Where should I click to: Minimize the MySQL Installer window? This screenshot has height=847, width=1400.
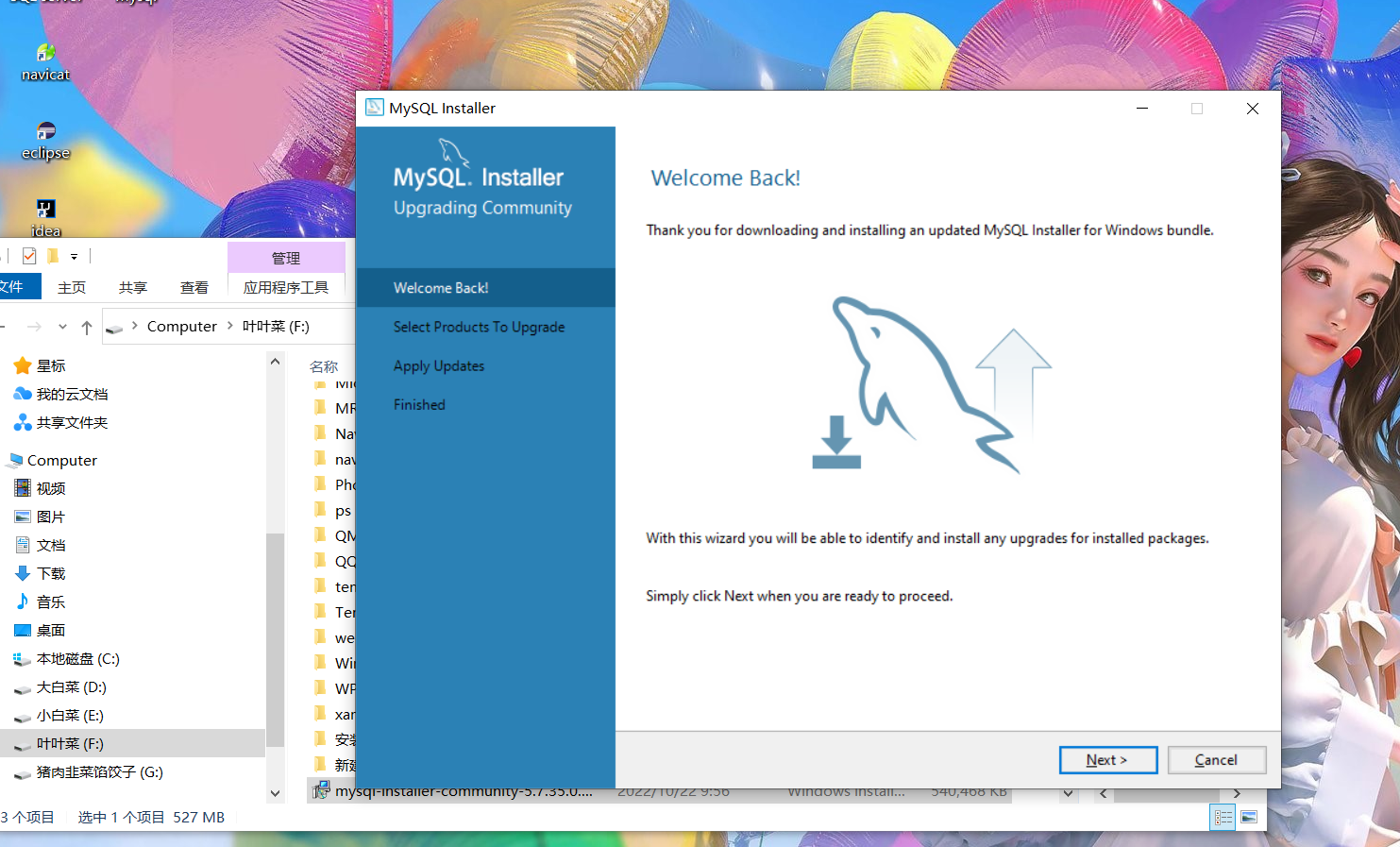[1142, 109]
